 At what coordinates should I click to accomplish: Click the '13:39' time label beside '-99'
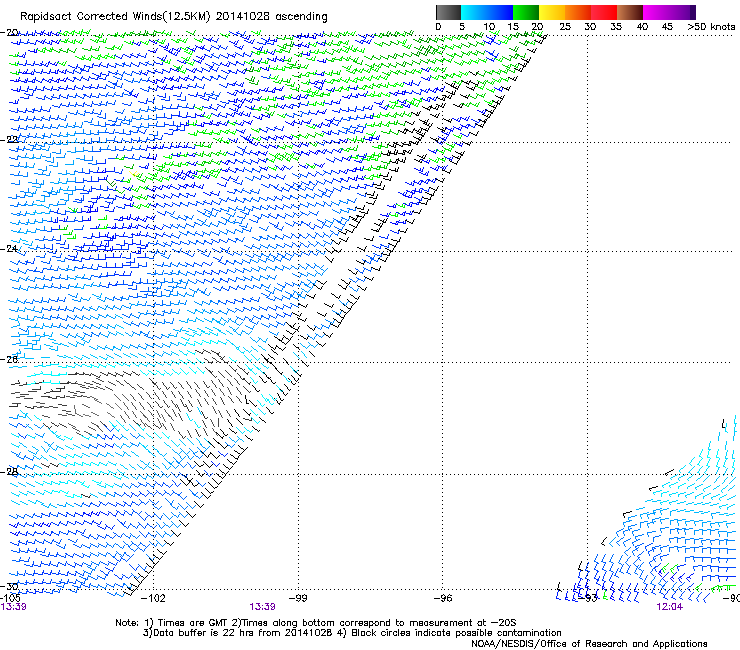point(262,607)
